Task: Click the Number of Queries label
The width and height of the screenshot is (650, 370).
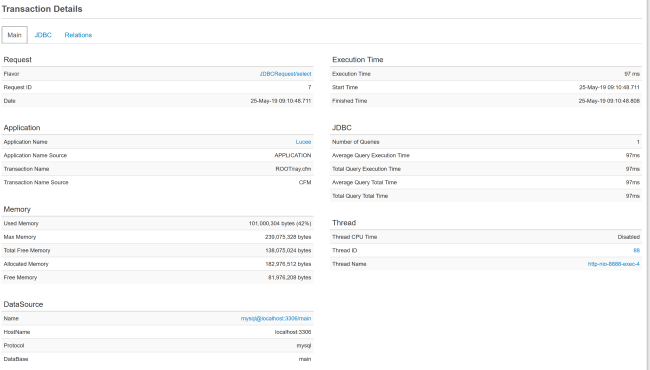Action: pyautogui.click(x=355, y=142)
